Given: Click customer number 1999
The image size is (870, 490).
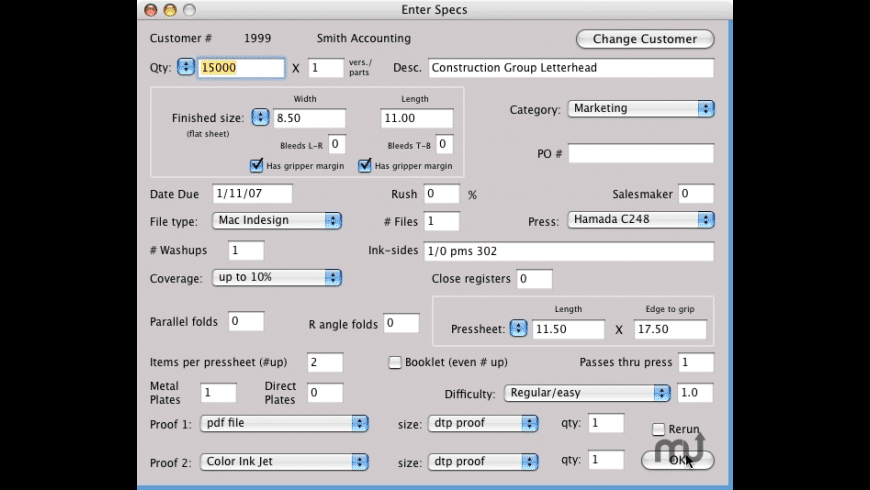Looking at the screenshot, I should (x=257, y=38).
